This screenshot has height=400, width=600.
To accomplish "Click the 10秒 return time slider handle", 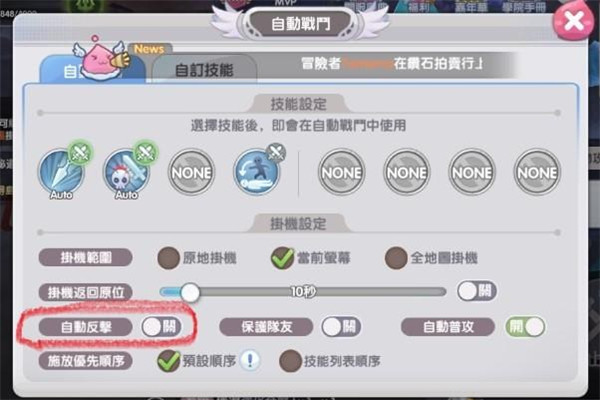I will 190,292.
